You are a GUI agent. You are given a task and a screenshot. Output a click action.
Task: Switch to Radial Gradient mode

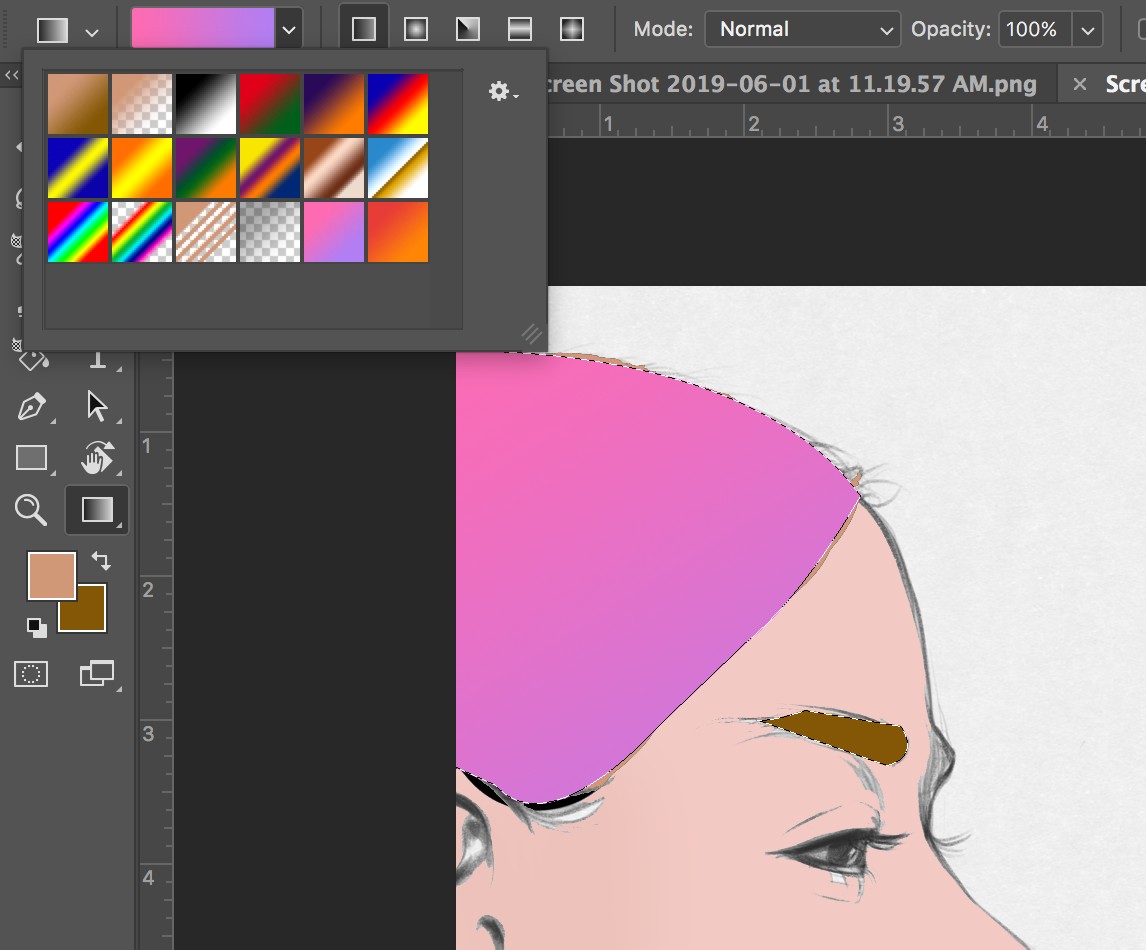click(414, 29)
